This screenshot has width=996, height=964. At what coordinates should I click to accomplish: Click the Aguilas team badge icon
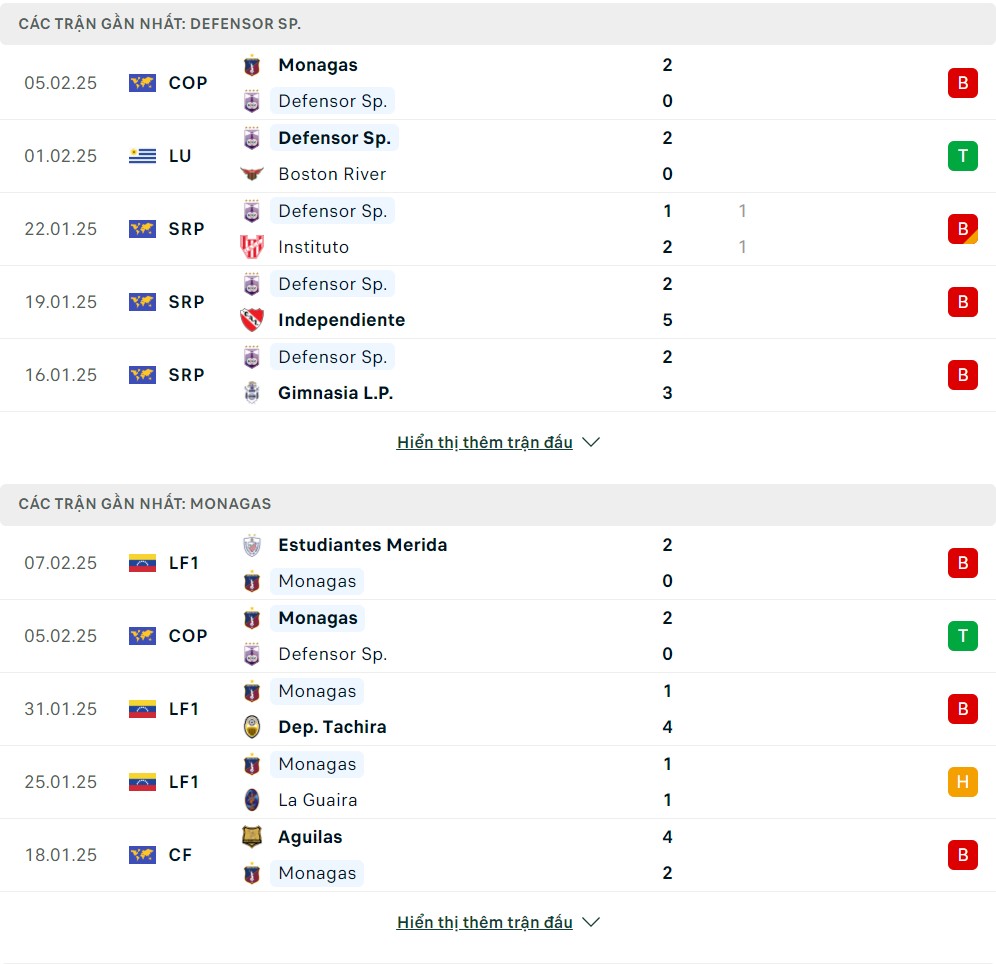252,836
